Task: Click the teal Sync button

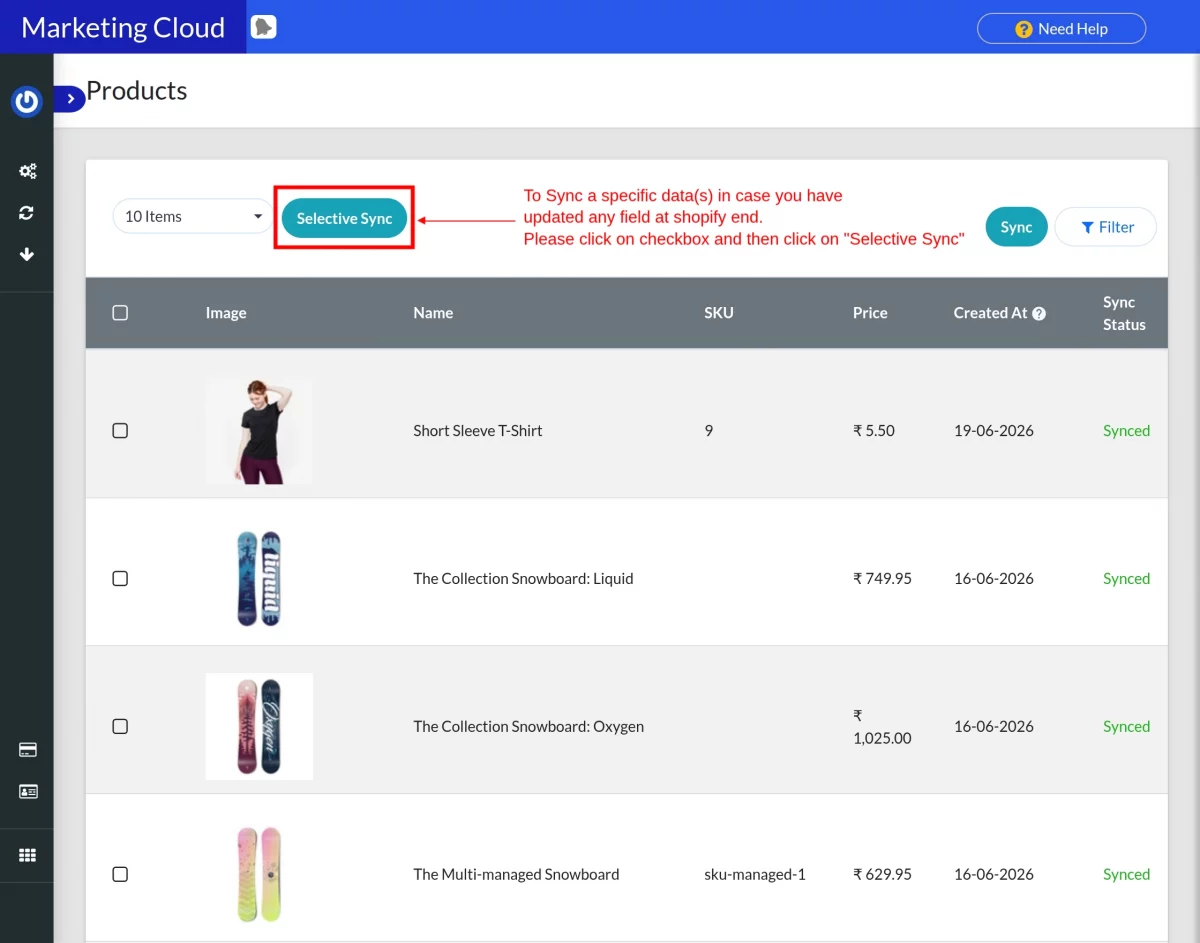Action: [1016, 227]
